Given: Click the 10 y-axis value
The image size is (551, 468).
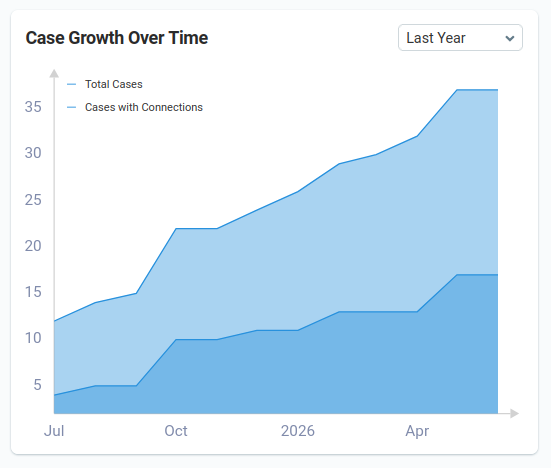Looking at the screenshot, I should coord(33,338).
